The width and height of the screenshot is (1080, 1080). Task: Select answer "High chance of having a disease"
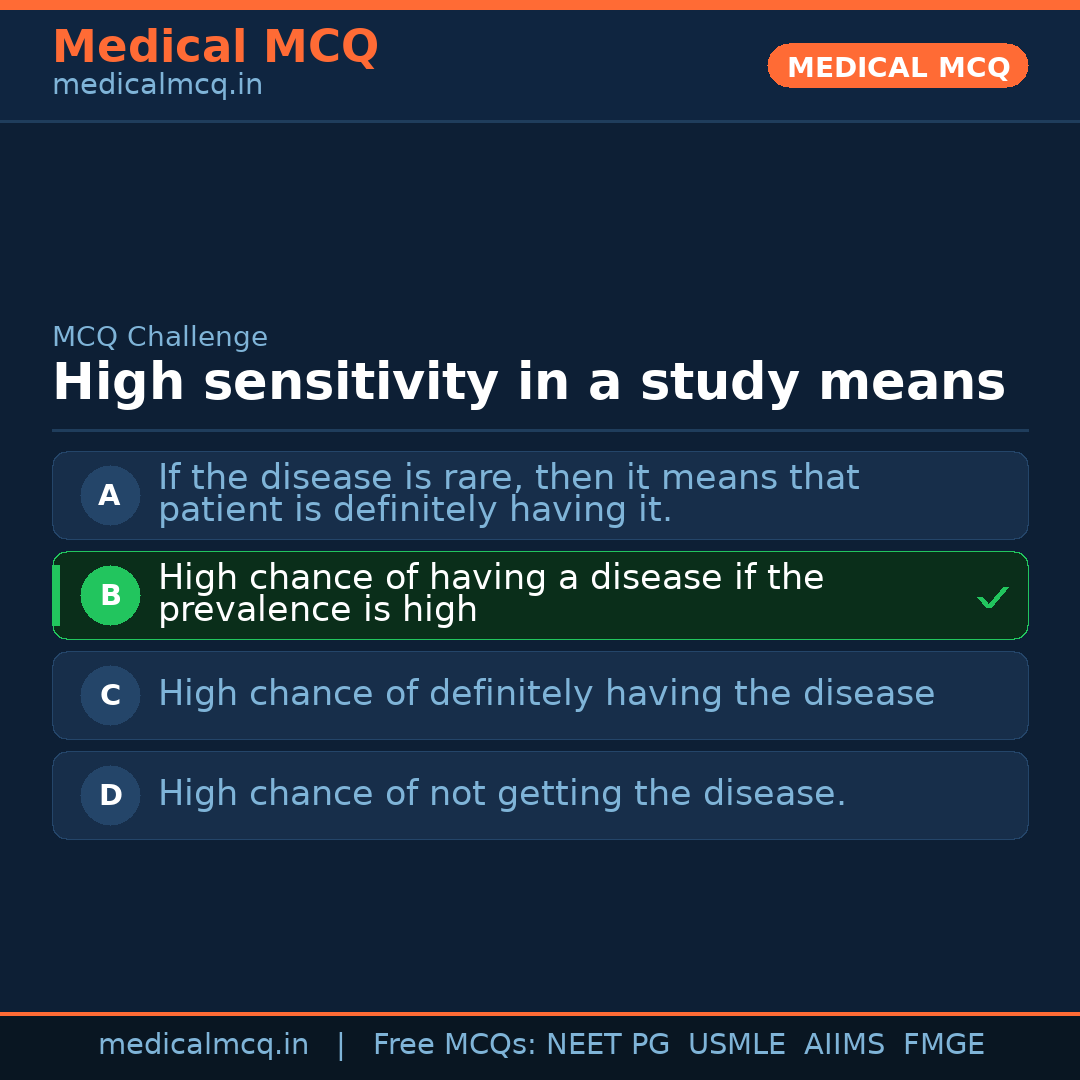click(x=490, y=594)
